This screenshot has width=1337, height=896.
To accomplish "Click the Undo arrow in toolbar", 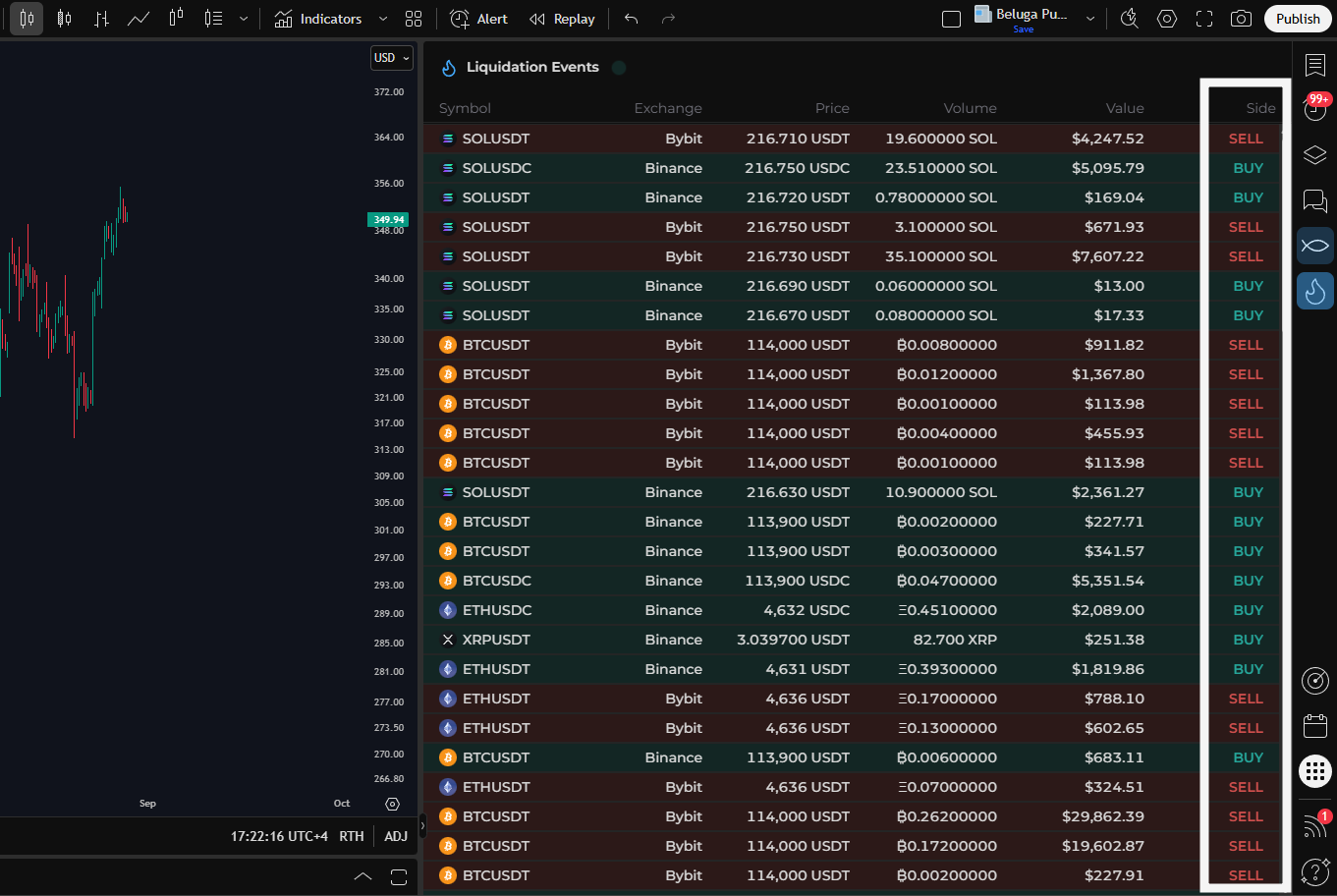I will point(631,19).
